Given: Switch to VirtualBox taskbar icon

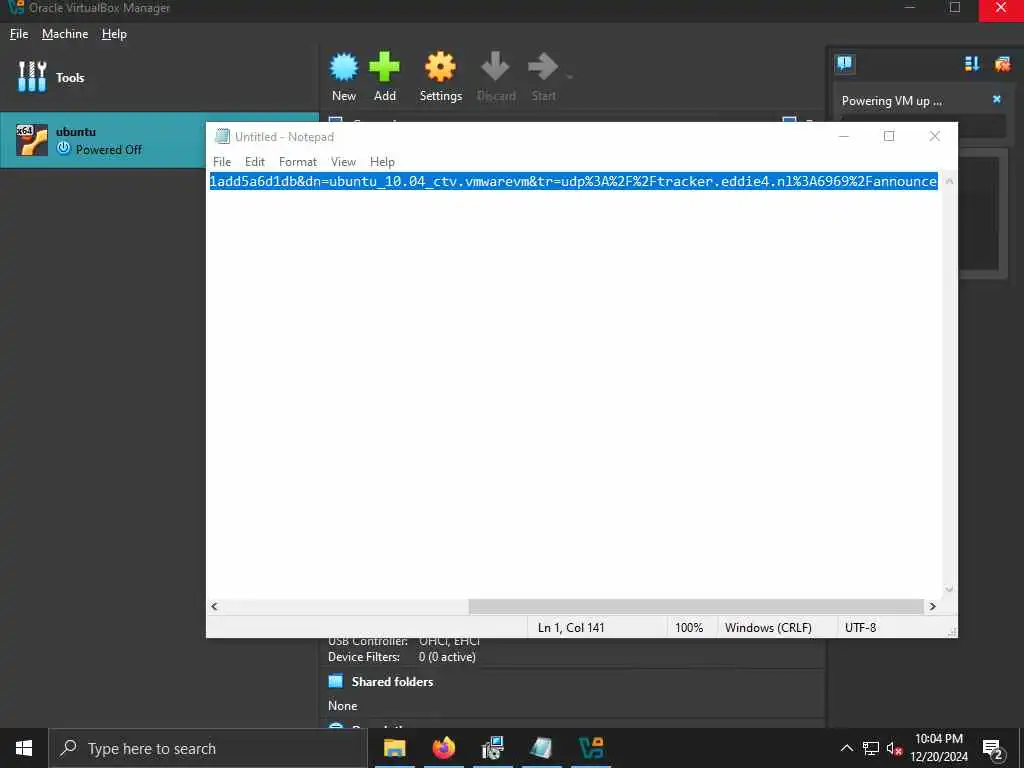Looking at the screenshot, I should click(590, 748).
